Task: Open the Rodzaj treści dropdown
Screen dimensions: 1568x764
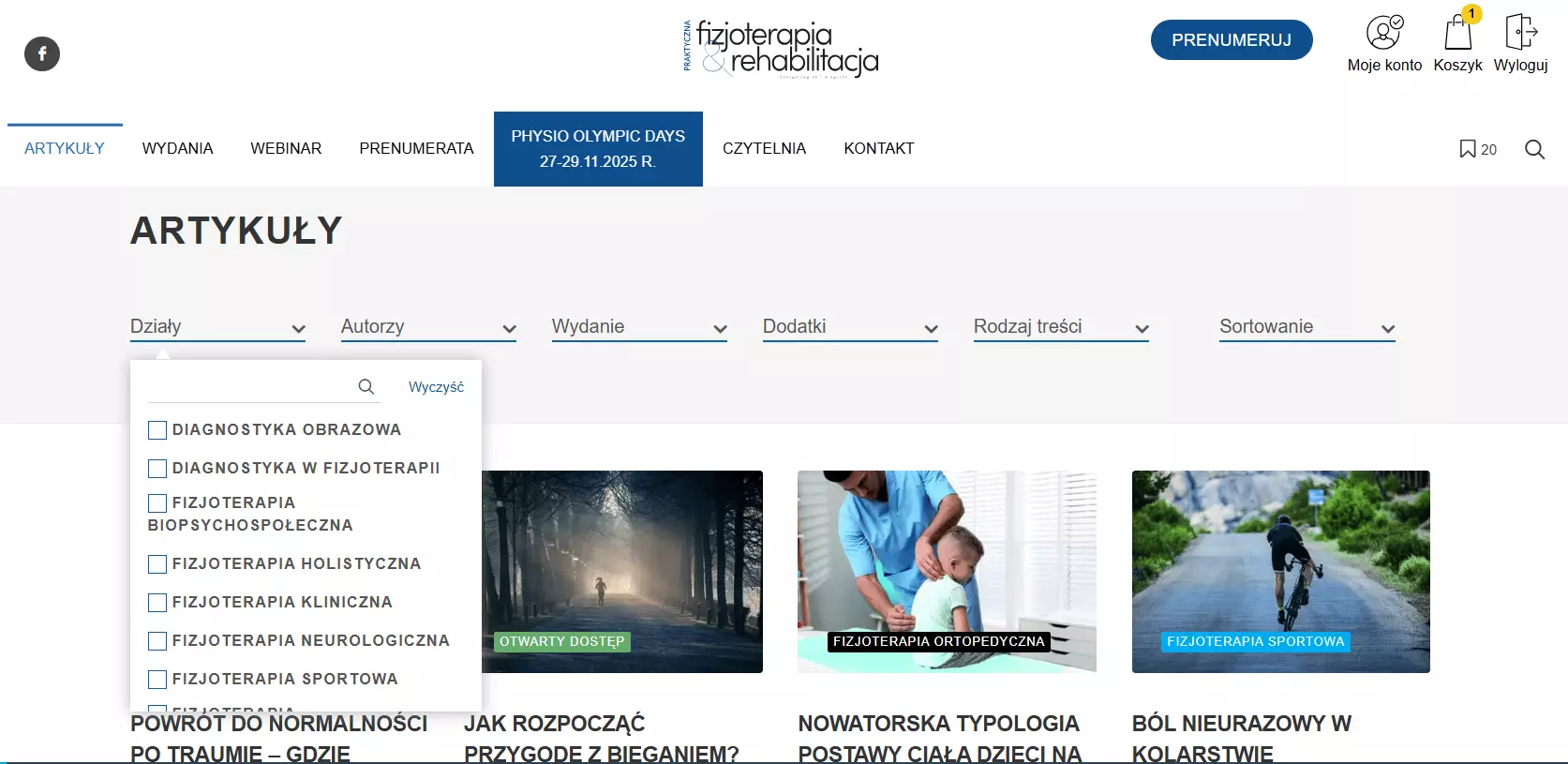Action: click(x=1061, y=327)
